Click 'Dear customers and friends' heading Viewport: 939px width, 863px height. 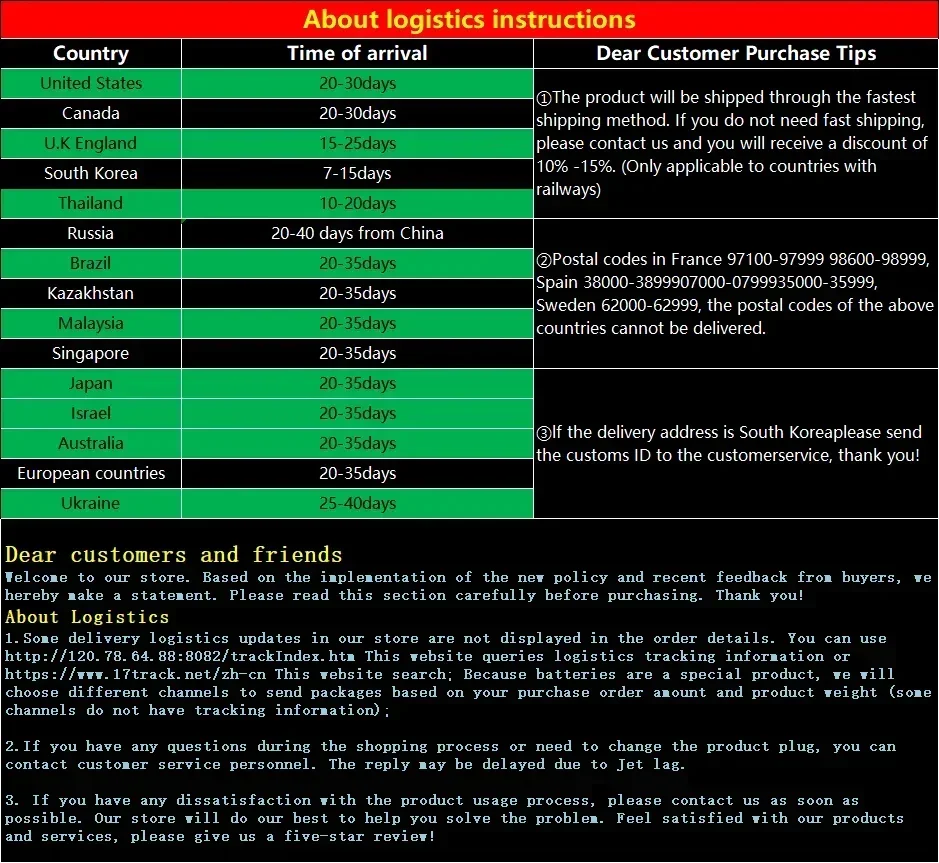coord(174,555)
